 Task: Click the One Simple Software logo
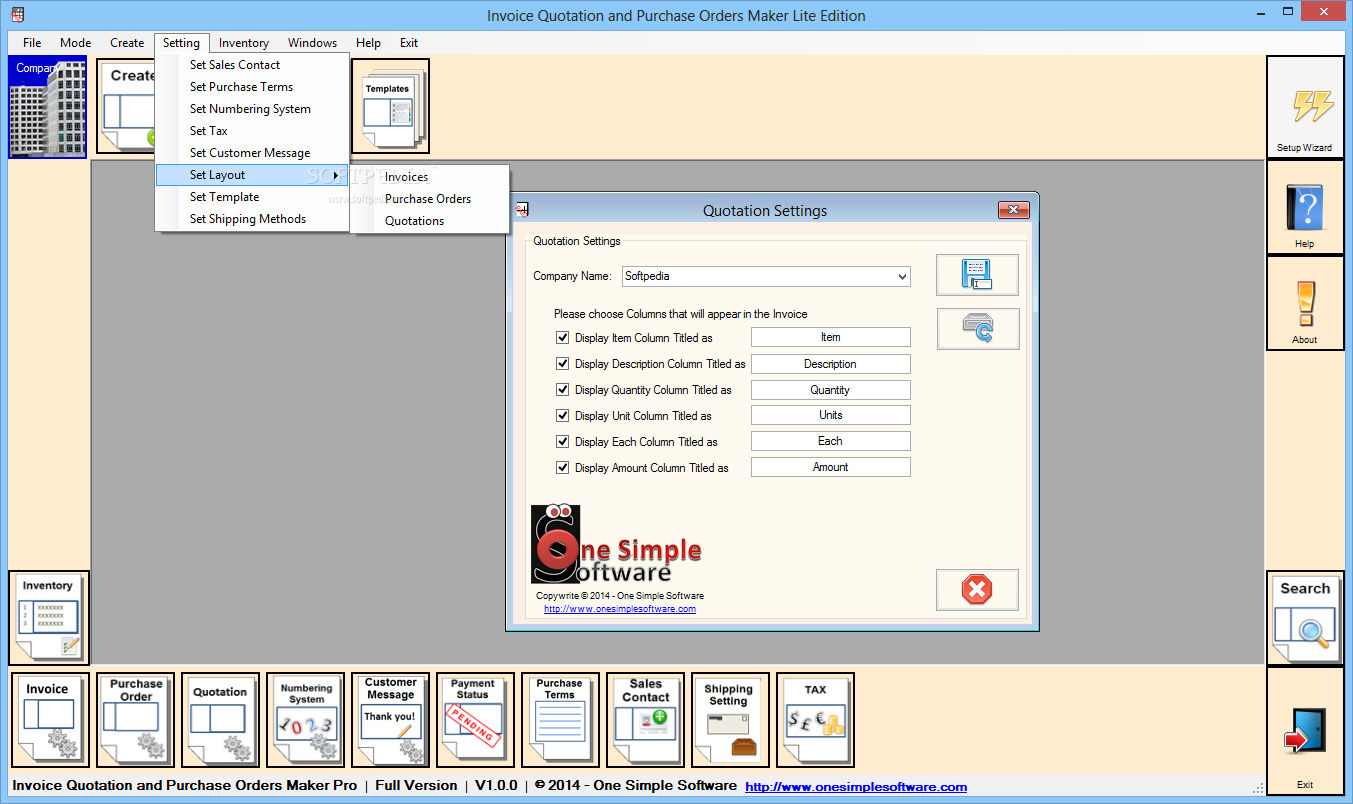[x=616, y=544]
